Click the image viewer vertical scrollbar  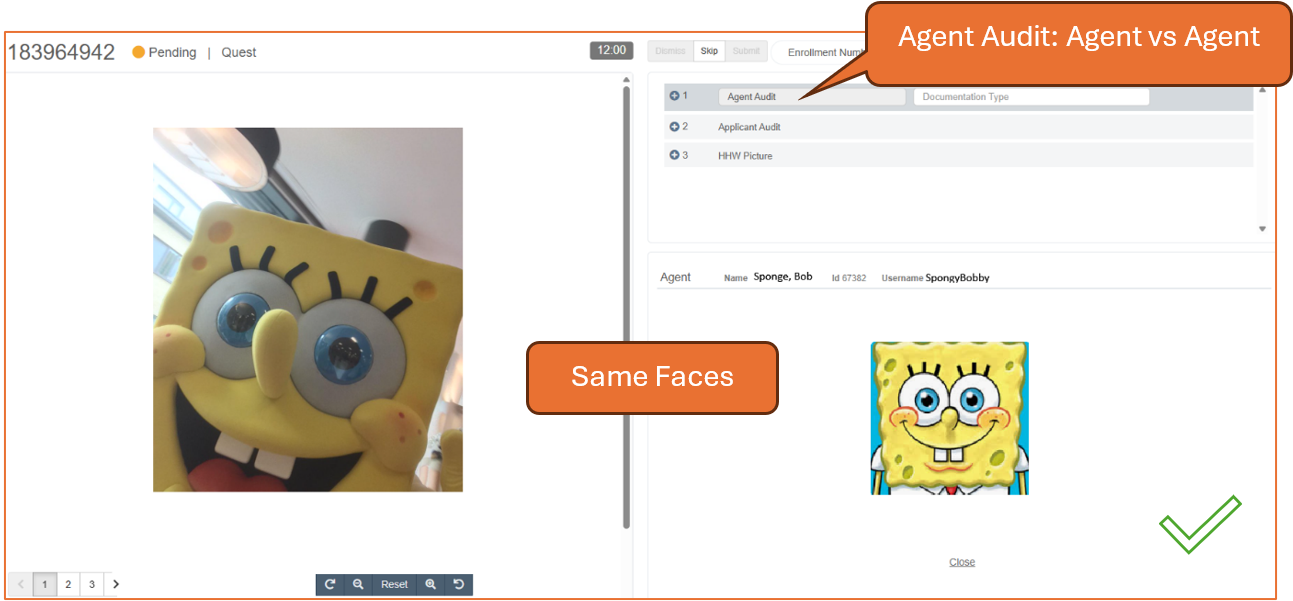click(x=626, y=305)
